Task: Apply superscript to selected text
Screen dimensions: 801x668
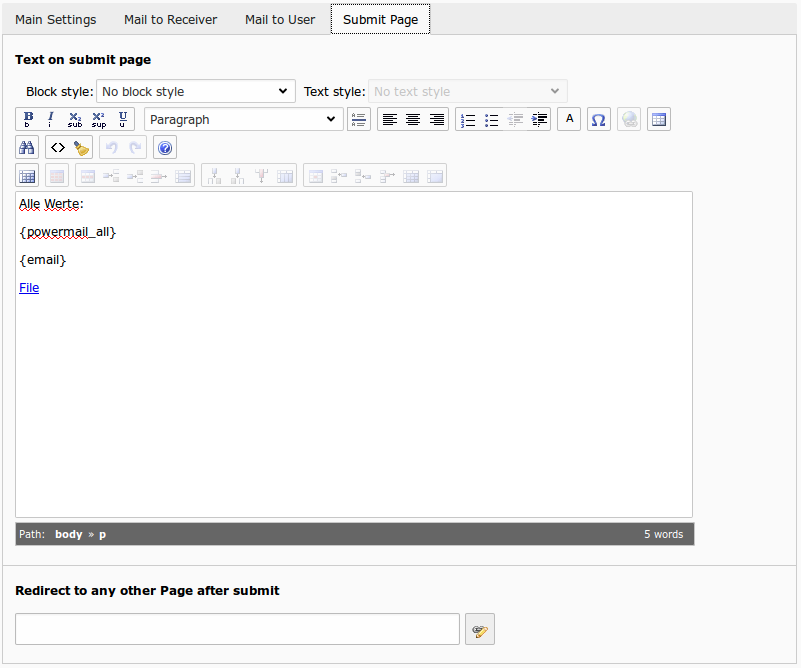Action: tap(99, 120)
